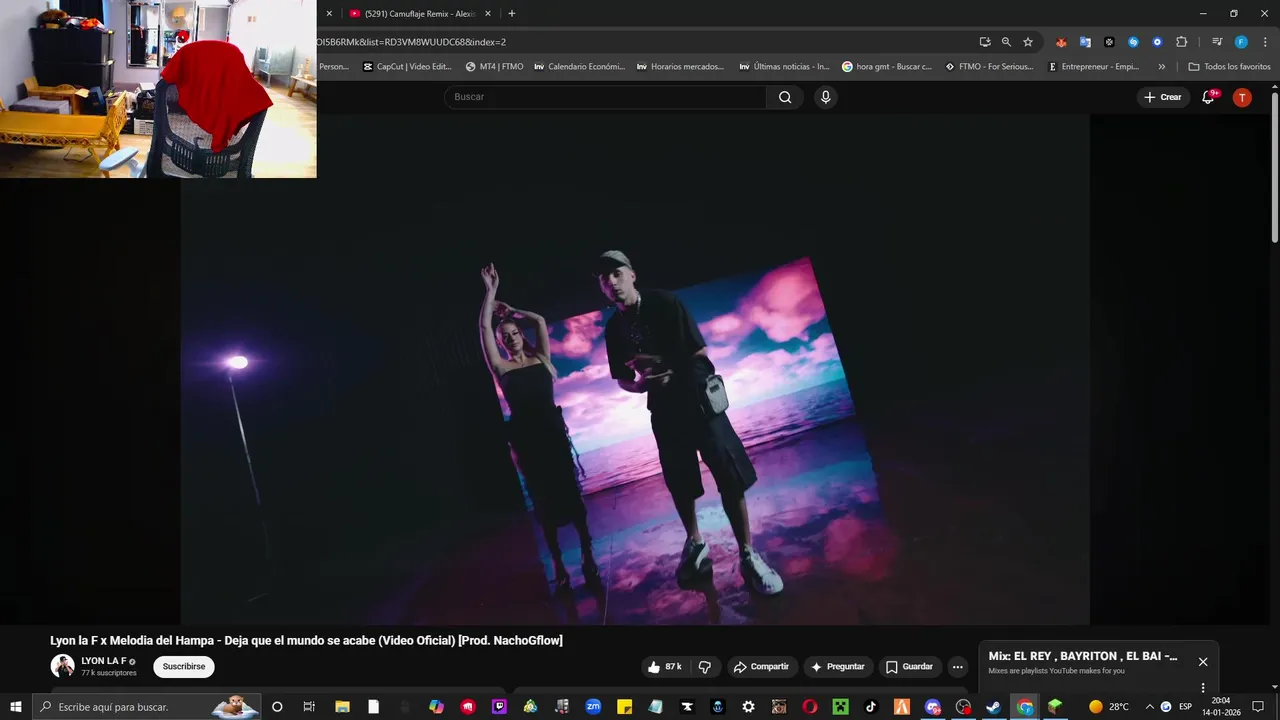Open the Mix playlist options menu
The height and width of the screenshot is (720, 1280).
[1203, 688]
